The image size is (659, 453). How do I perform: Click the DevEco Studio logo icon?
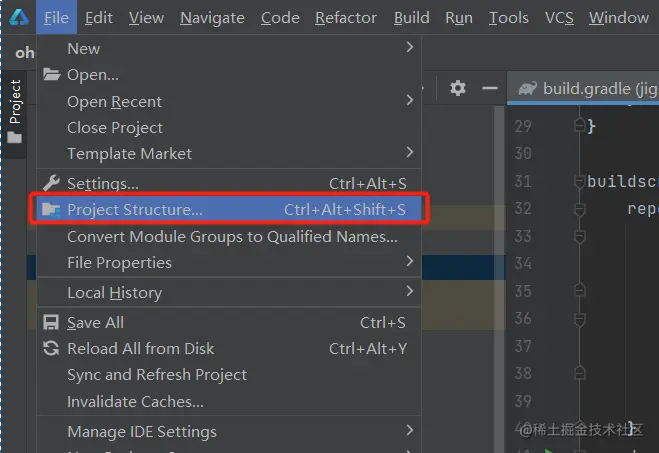tap(18, 16)
